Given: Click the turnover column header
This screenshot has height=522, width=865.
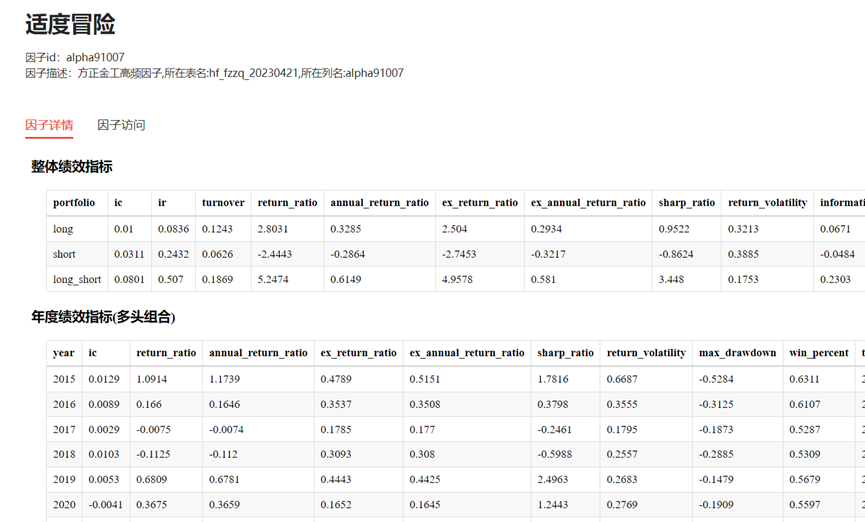Looking at the screenshot, I should [220, 202].
